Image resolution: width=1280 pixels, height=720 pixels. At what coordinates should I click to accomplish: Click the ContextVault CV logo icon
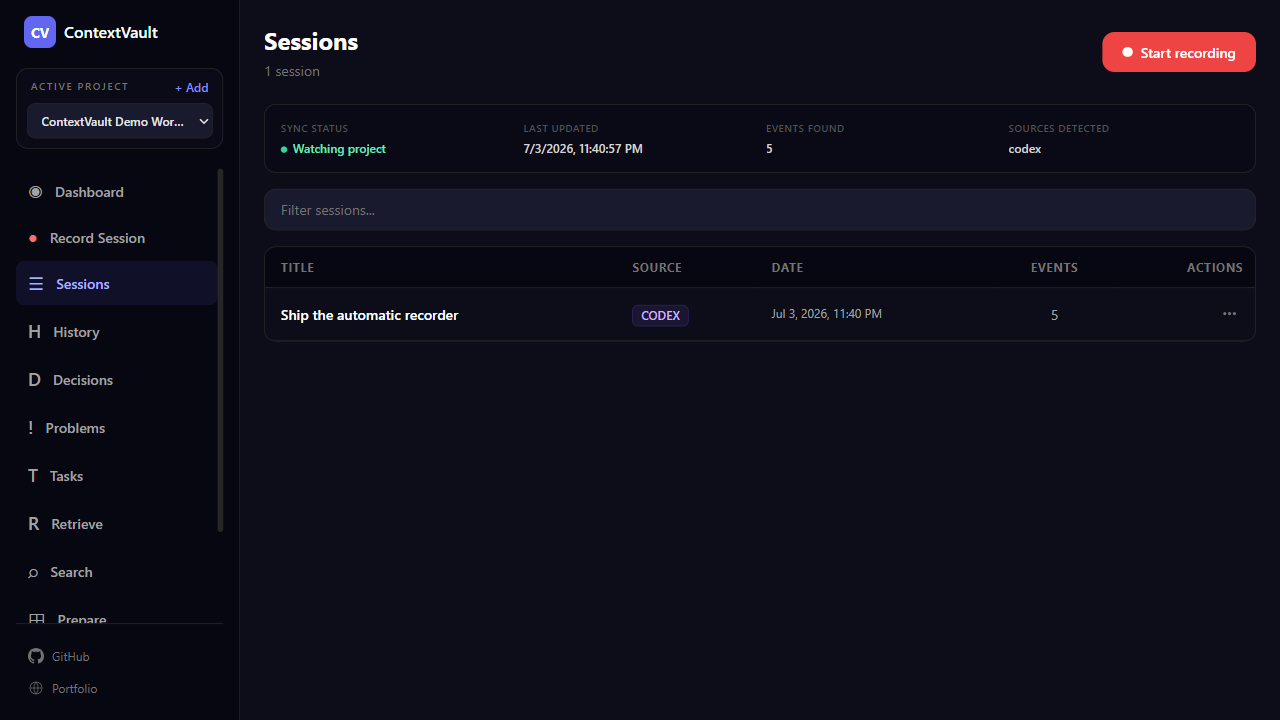40,32
